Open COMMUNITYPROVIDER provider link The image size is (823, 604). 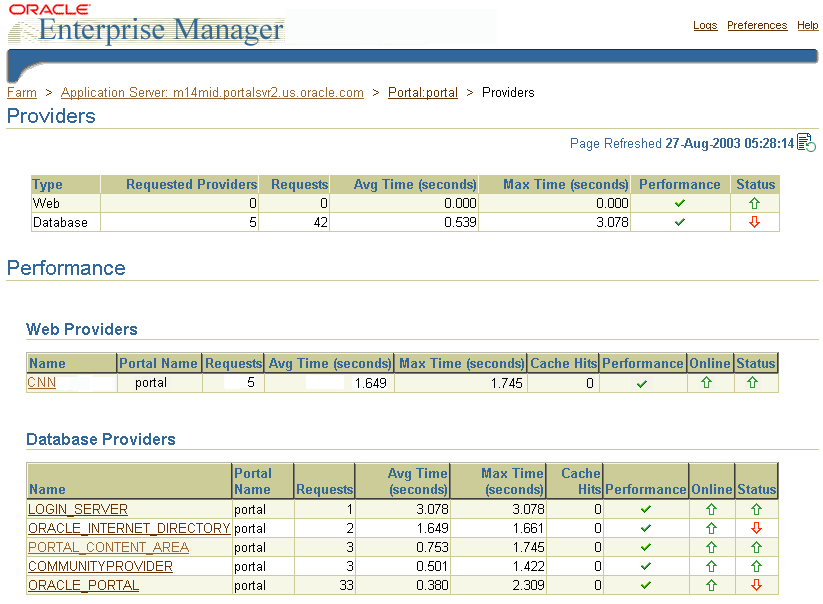(x=100, y=566)
